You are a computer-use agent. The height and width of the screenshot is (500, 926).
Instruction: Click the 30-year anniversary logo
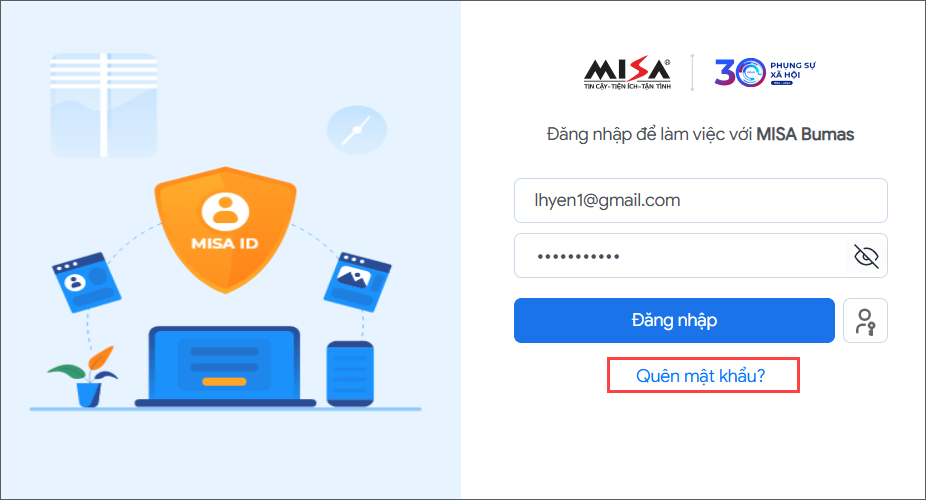[x=765, y=73]
